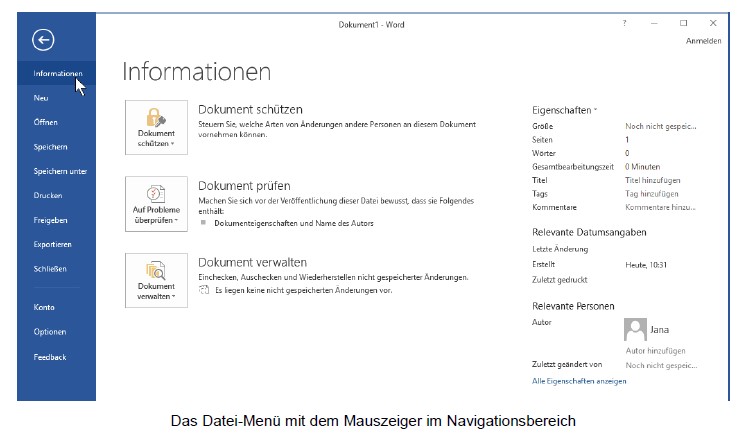Click the Relevante Datumsangaben heading
Viewport: 751px width, 438px height.
(589, 232)
